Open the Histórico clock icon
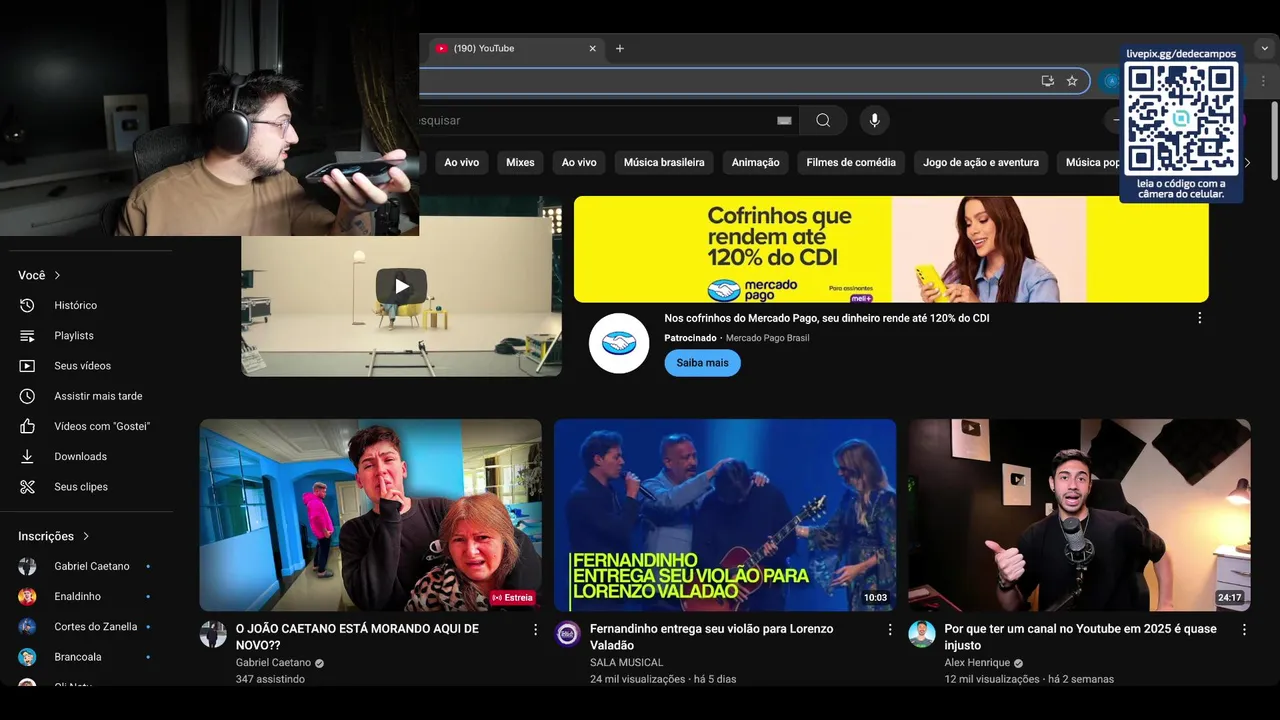 [27, 305]
